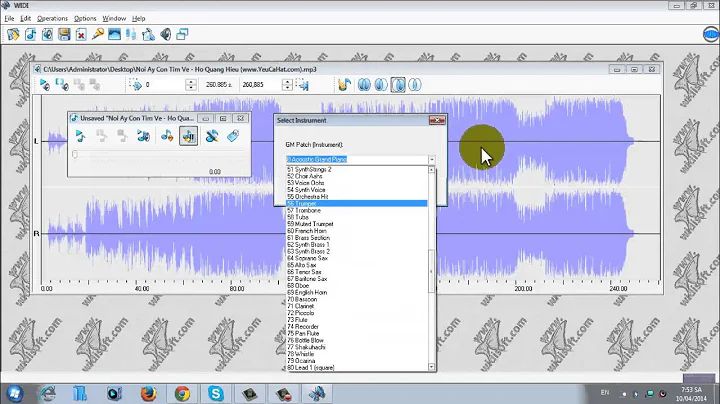Open Internet Explorer from the taskbar
Viewport: 720px width, 404px height.
coord(48,394)
